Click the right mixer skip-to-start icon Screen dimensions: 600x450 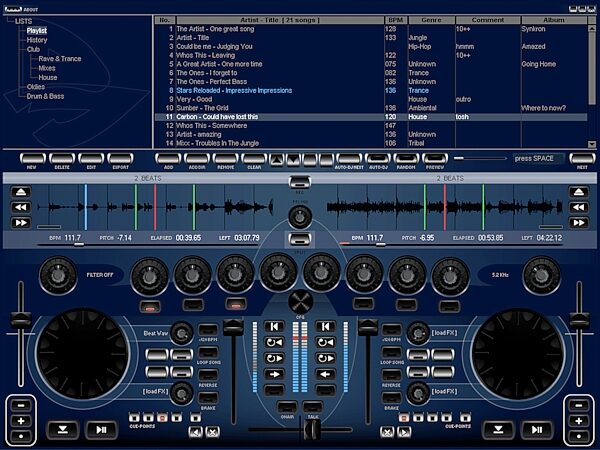(325, 326)
